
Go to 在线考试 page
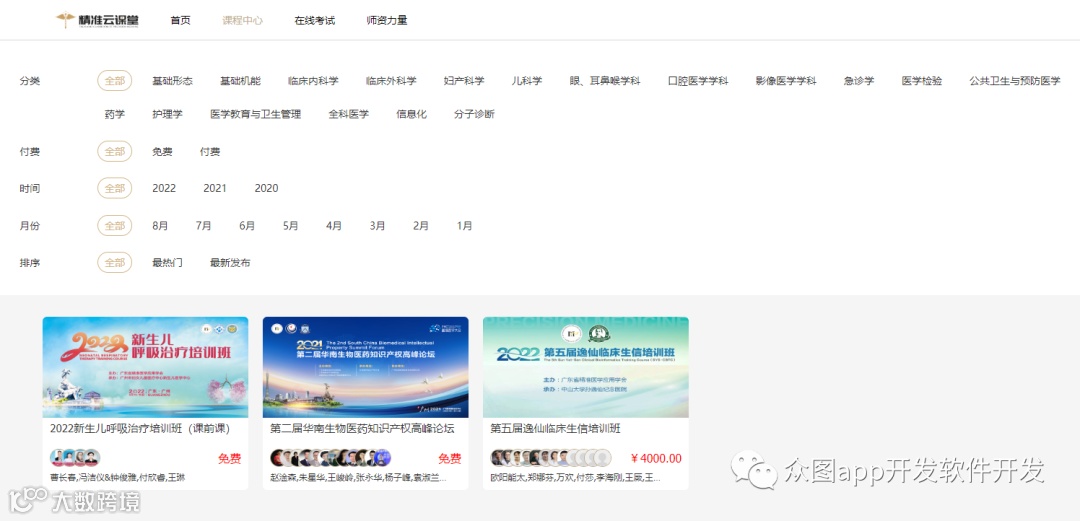coord(315,21)
